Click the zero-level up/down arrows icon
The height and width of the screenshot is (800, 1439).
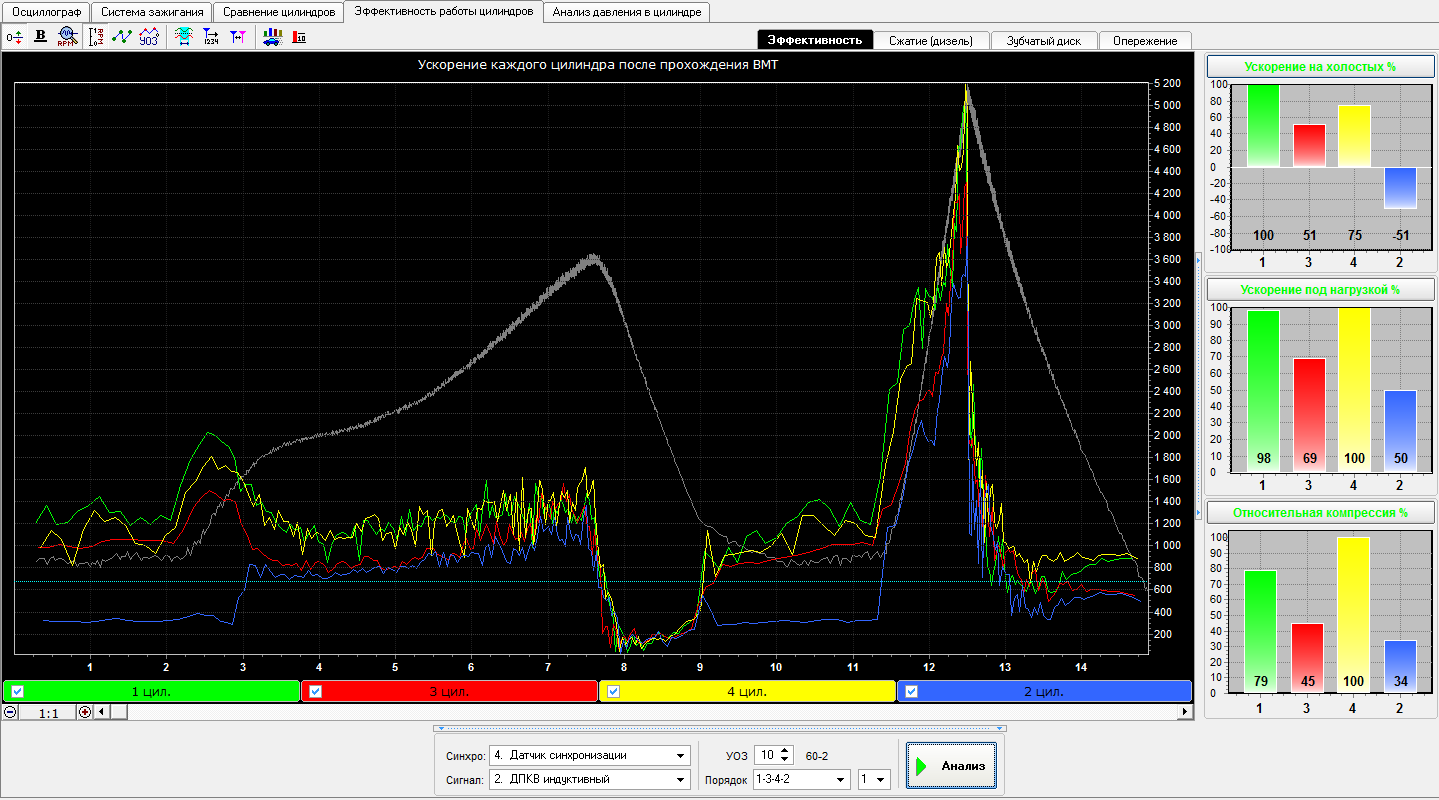pos(15,37)
